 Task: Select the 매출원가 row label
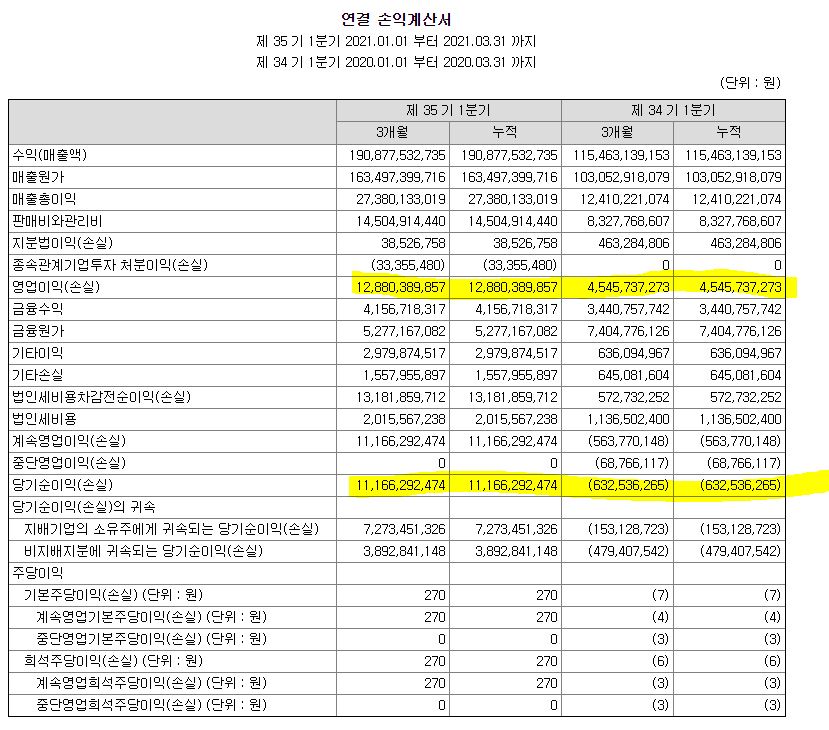click(38, 177)
